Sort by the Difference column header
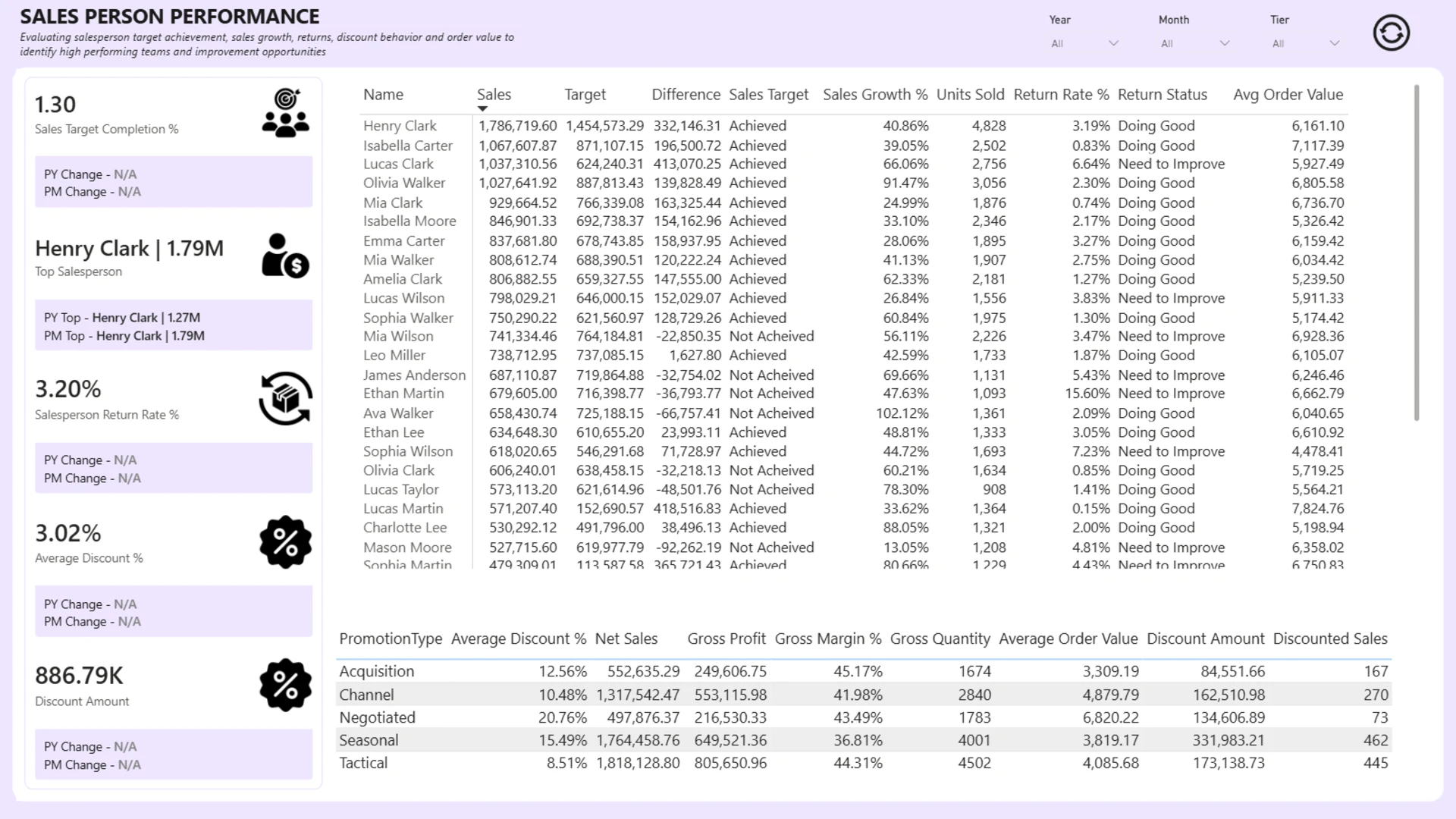 pos(686,95)
